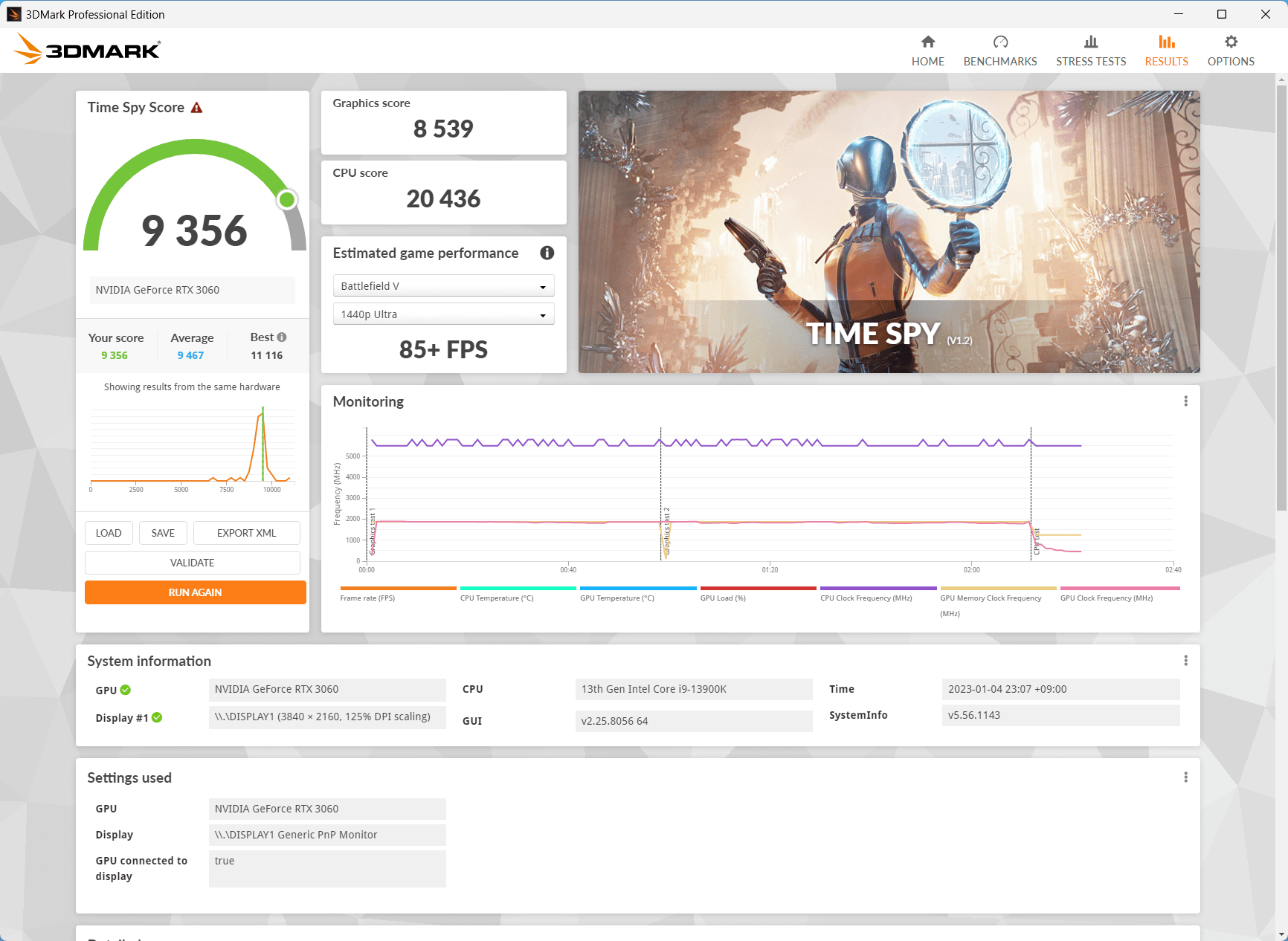The image size is (1288, 941).
Task: Click the CPU test marker line
Action: [x=1031, y=494]
